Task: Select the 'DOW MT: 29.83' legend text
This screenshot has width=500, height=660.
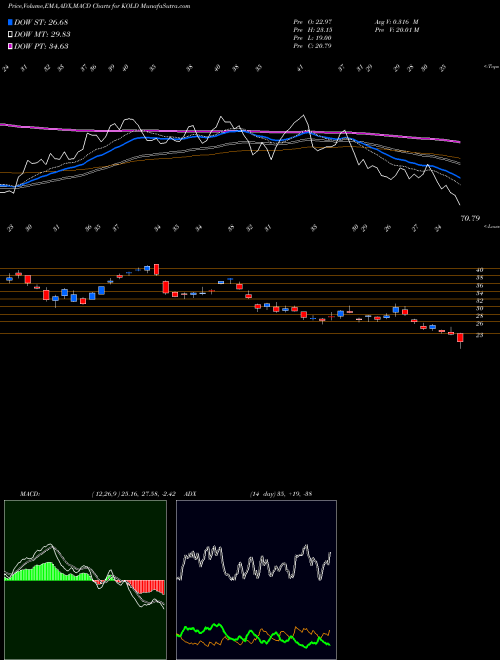Action: click(x=42, y=35)
